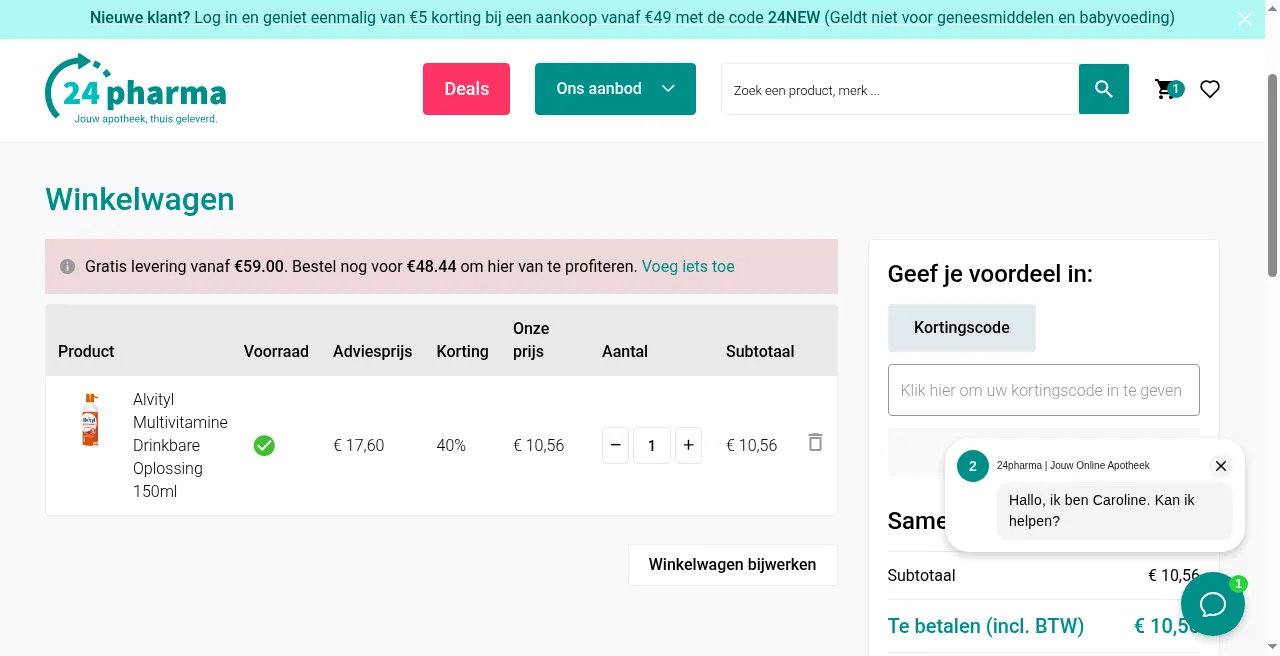Click the Voorraad column header
This screenshot has height=656, width=1280.
276,351
